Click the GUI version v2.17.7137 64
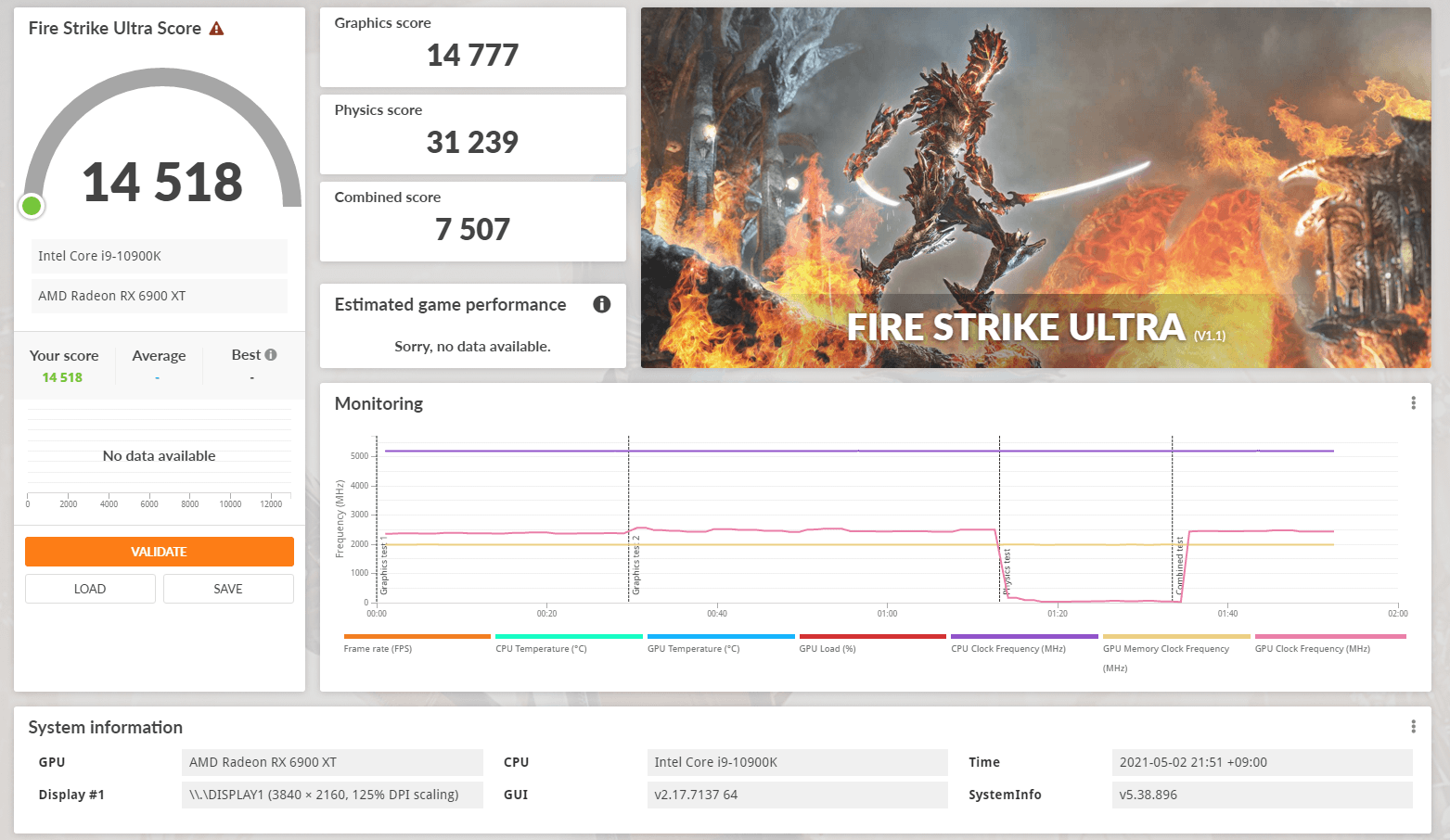Viewport: 1450px width, 840px height. click(x=797, y=795)
